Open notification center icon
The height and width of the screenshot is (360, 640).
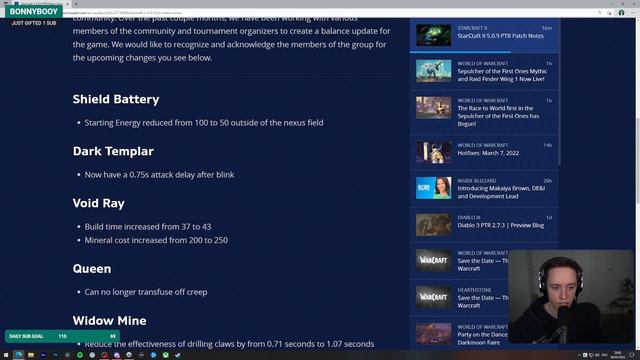(632, 355)
